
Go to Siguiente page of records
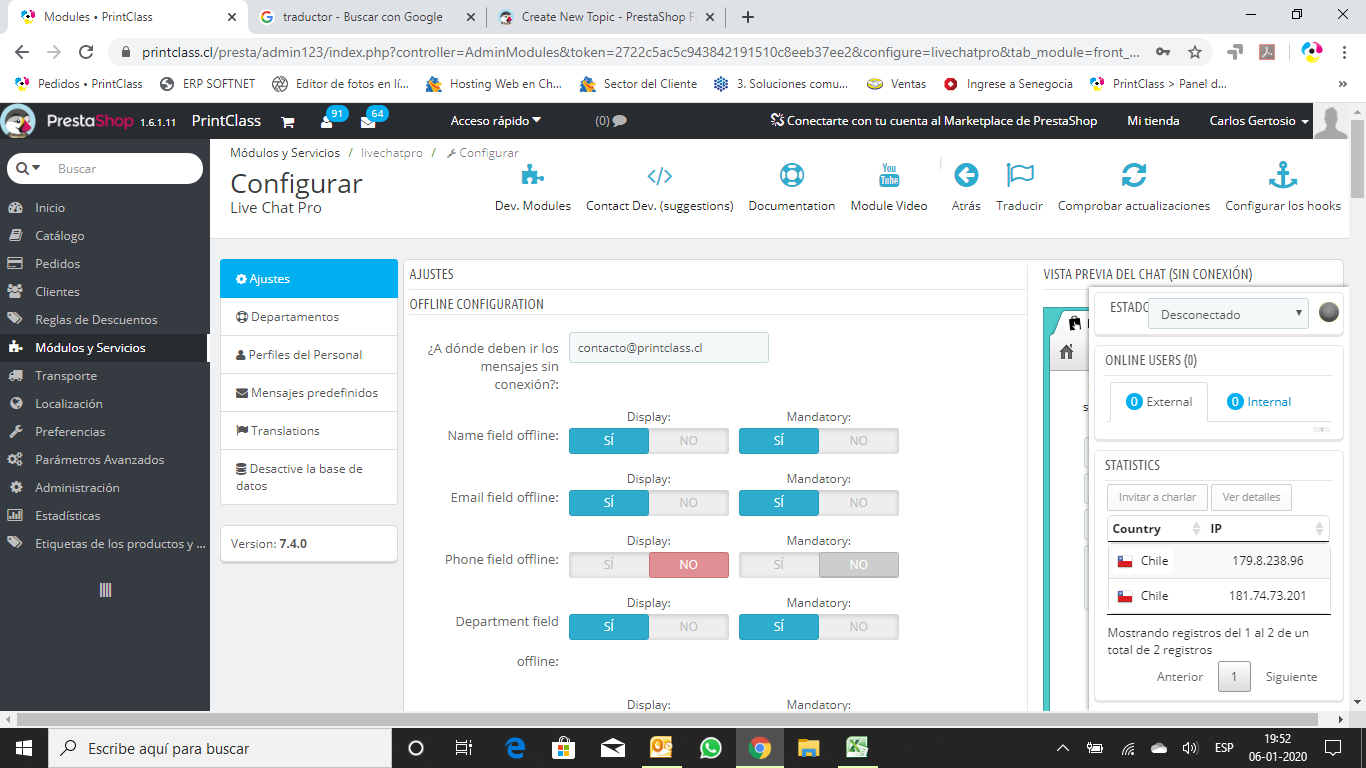click(x=1291, y=677)
